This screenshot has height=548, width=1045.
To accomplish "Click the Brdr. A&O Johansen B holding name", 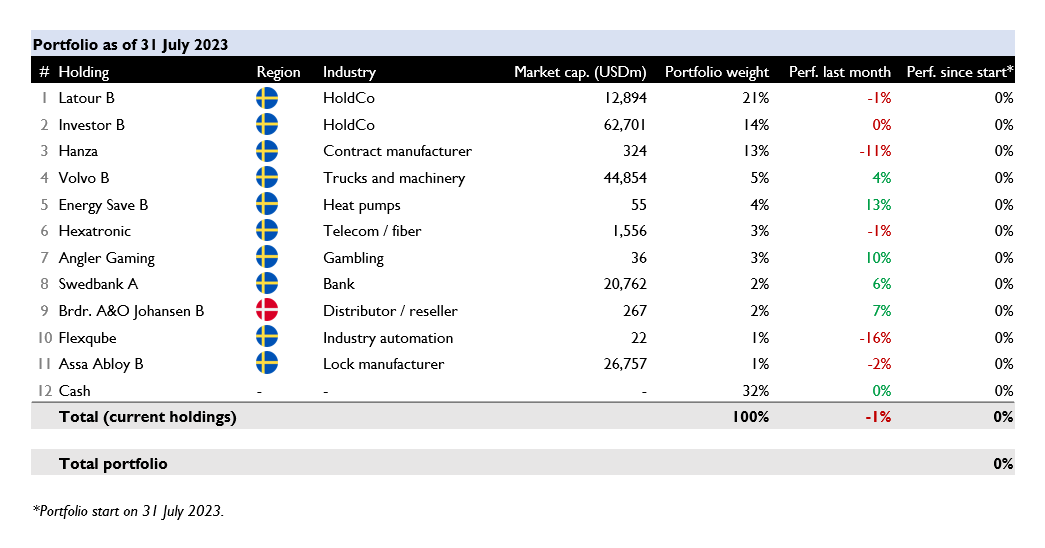I will (131, 311).
